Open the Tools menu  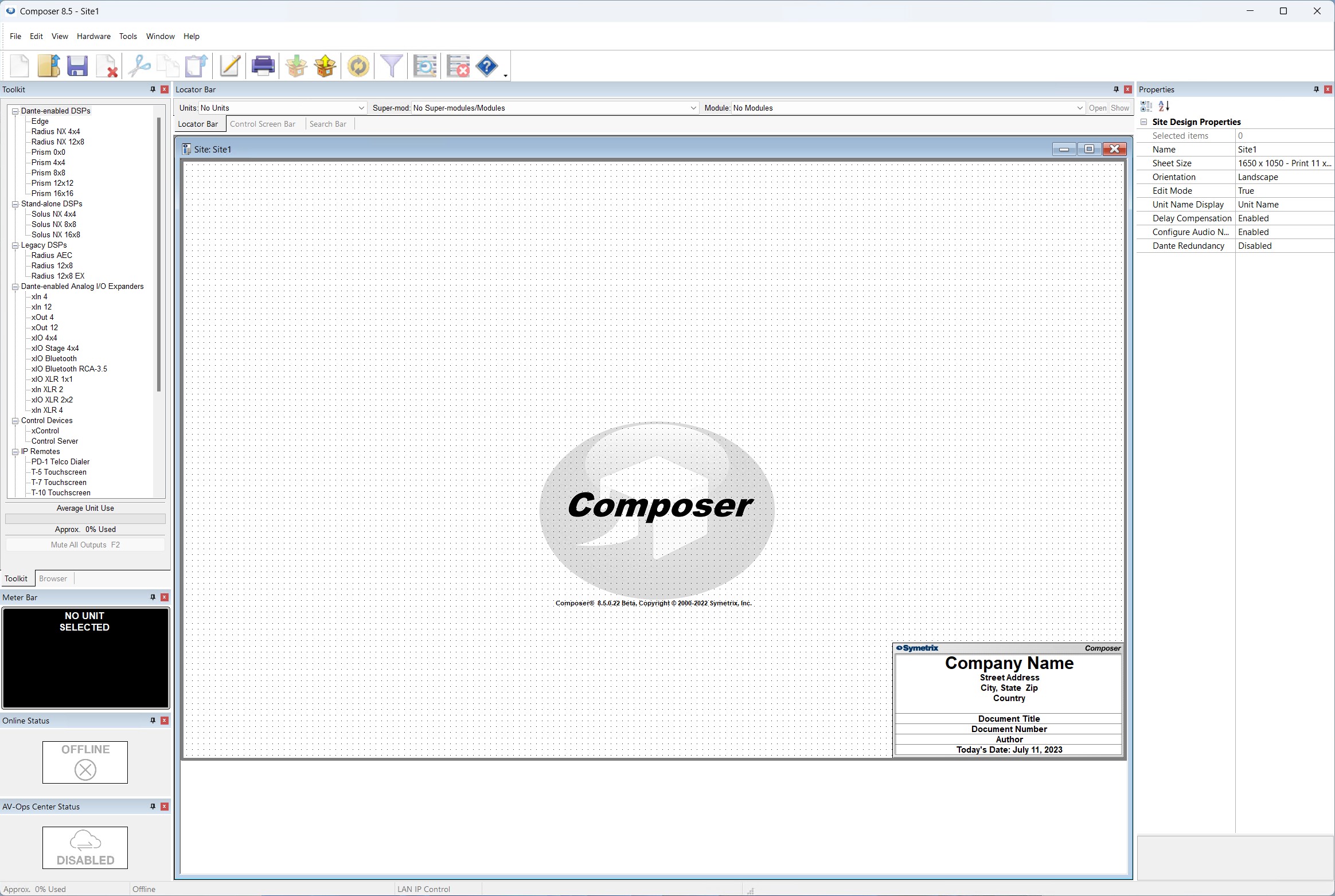point(128,36)
